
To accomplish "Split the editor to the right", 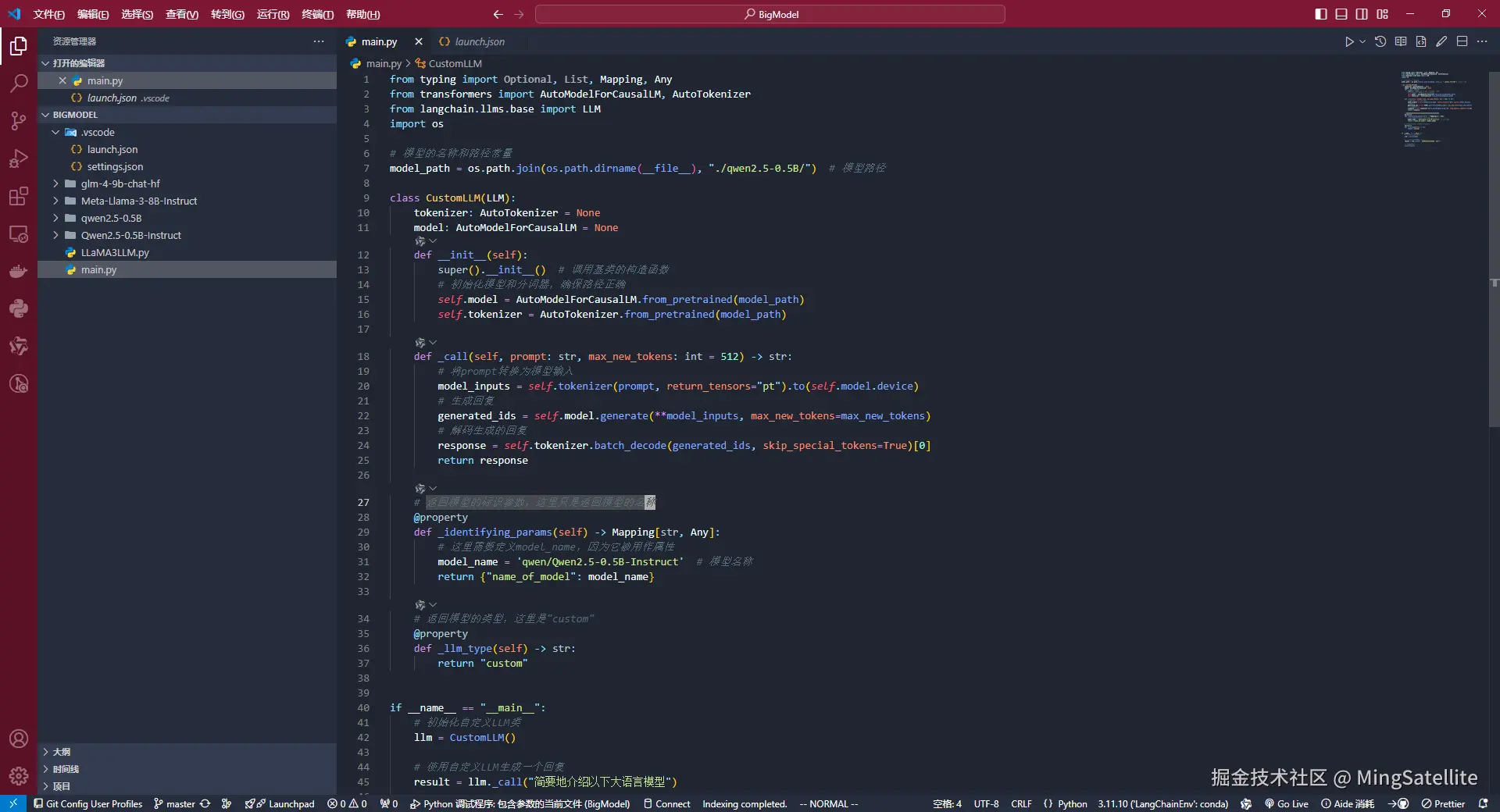I will 1462,41.
